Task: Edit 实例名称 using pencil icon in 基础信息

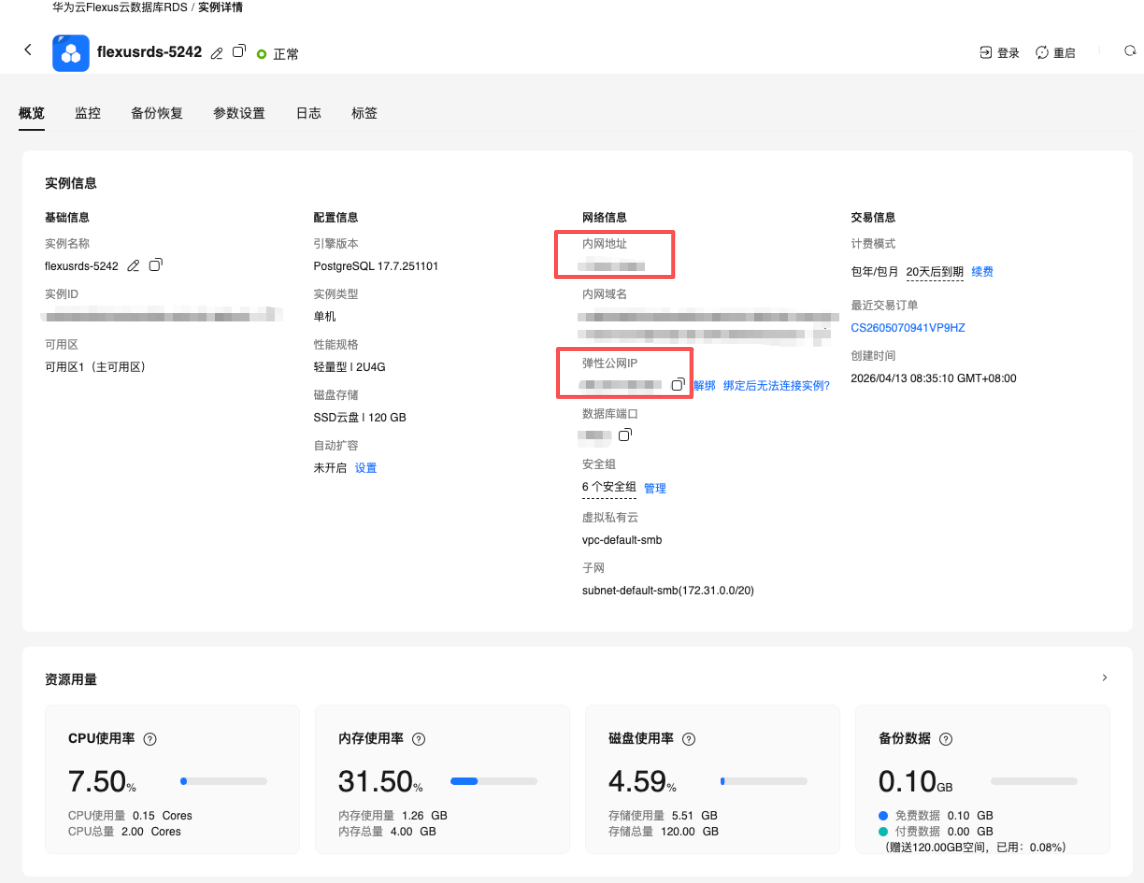Action: [x=133, y=266]
